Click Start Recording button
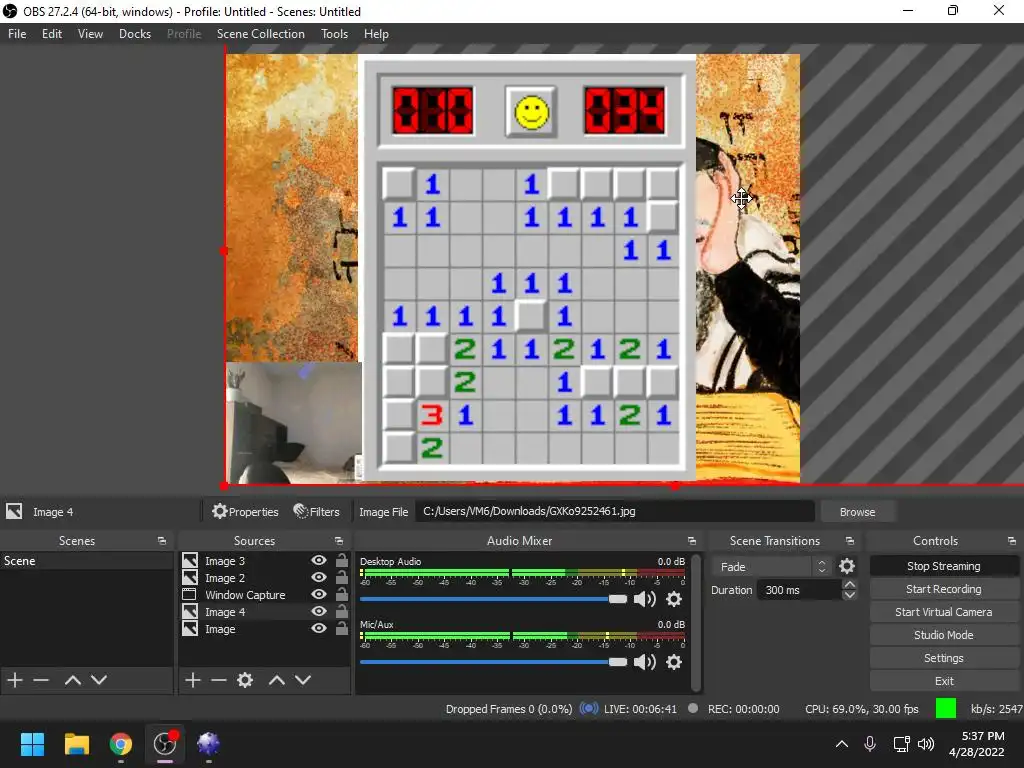 [x=944, y=589]
